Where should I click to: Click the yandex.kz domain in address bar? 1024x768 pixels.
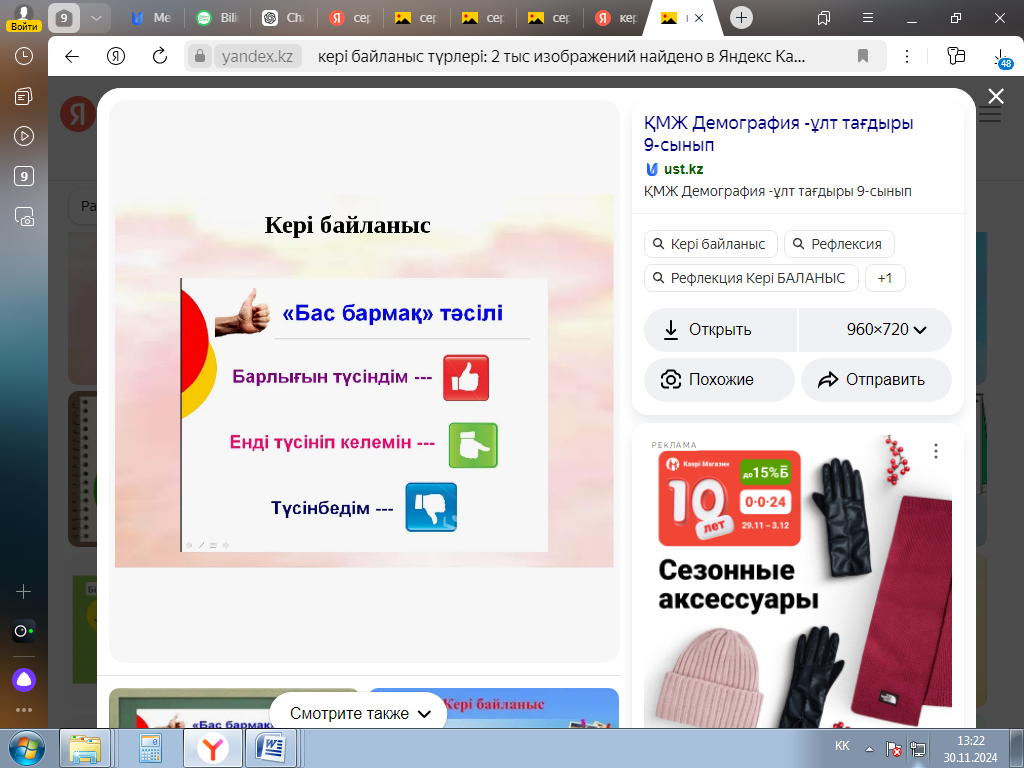pos(257,56)
